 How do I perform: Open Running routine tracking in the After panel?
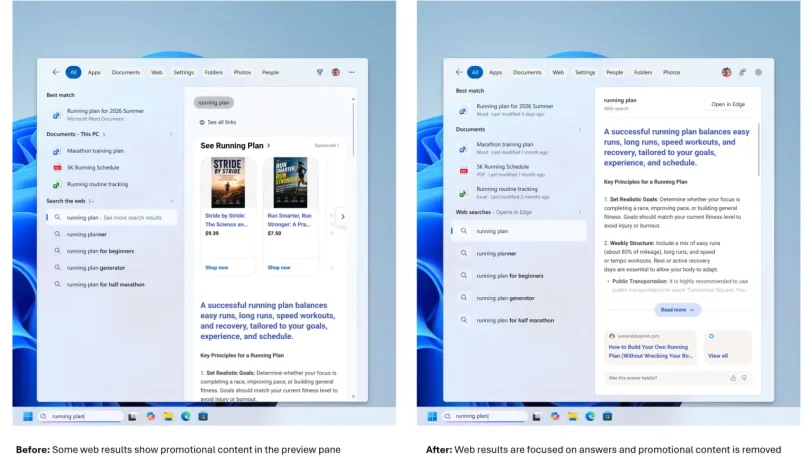pyautogui.click(x=519, y=192)
